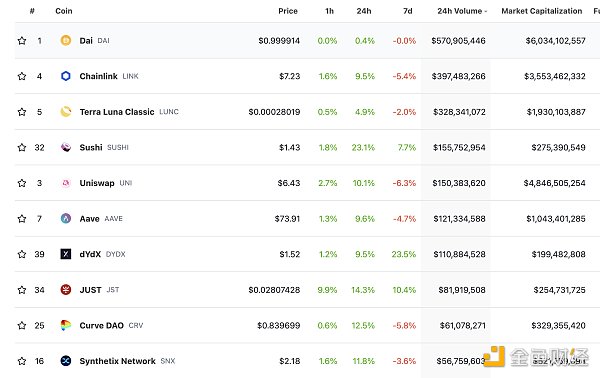The height and width of the screenshot is (378, 600).
Task: Click the JUST red logo icon
Action: click(66, 290)
